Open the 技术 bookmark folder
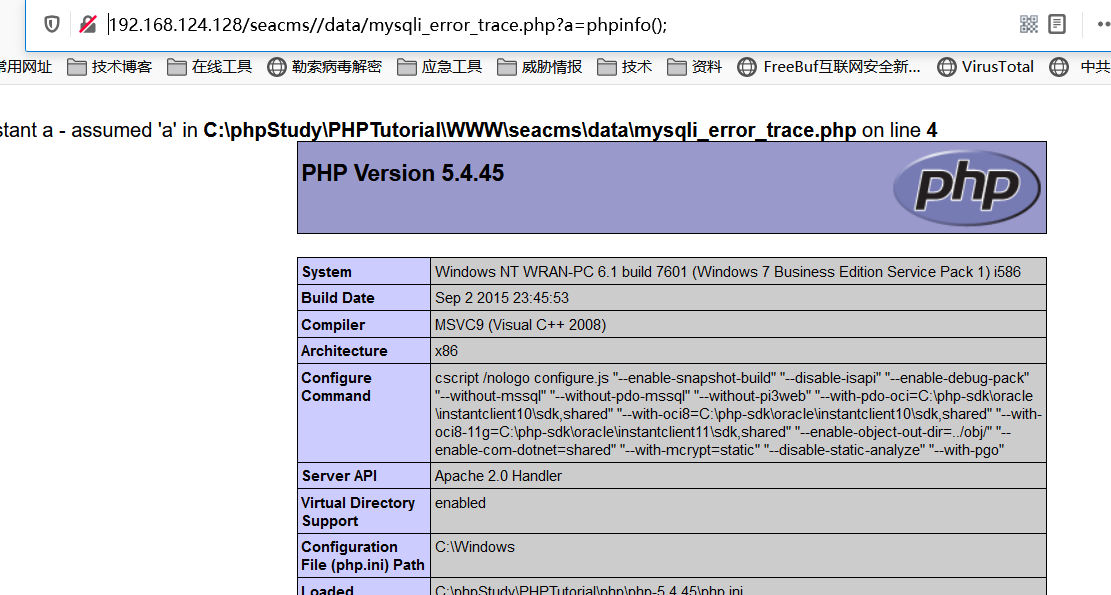The image size is (1111, 595). 624,67
